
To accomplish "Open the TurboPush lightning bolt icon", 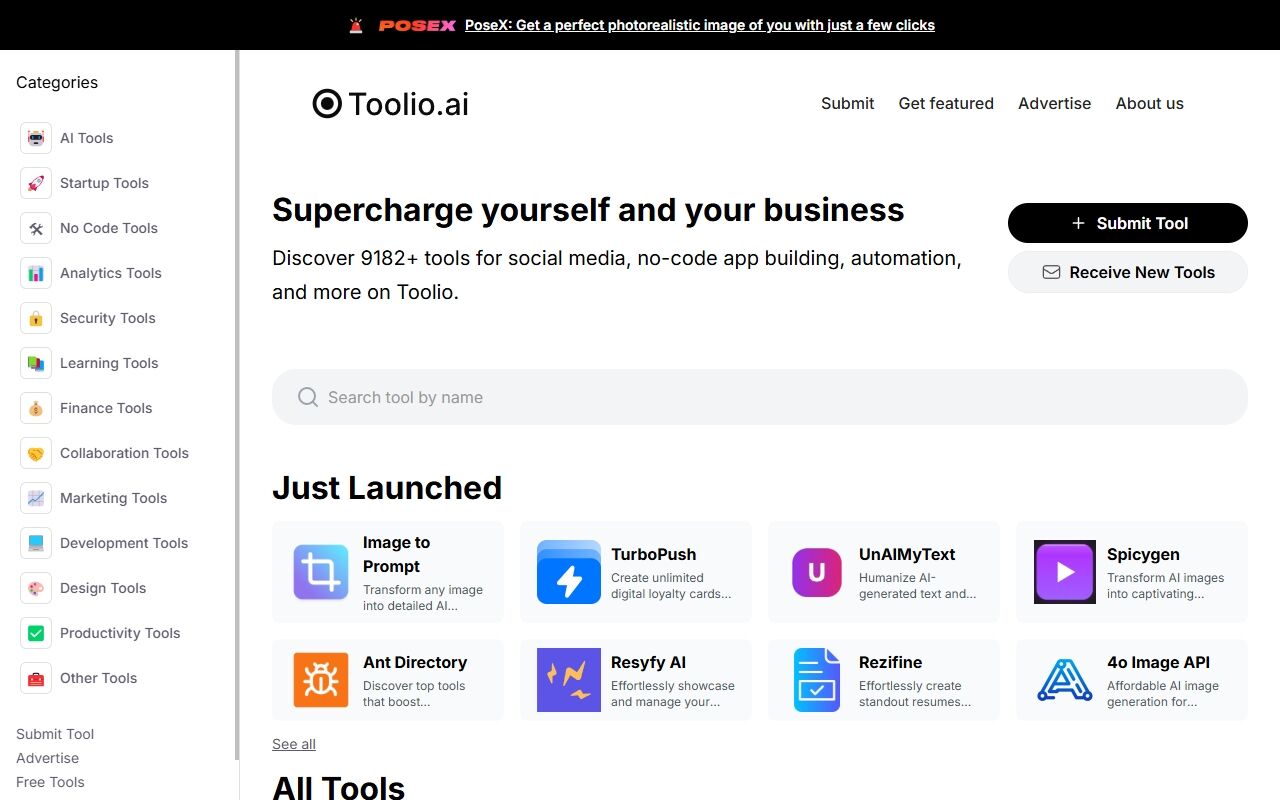I will [x=569, y=572].
